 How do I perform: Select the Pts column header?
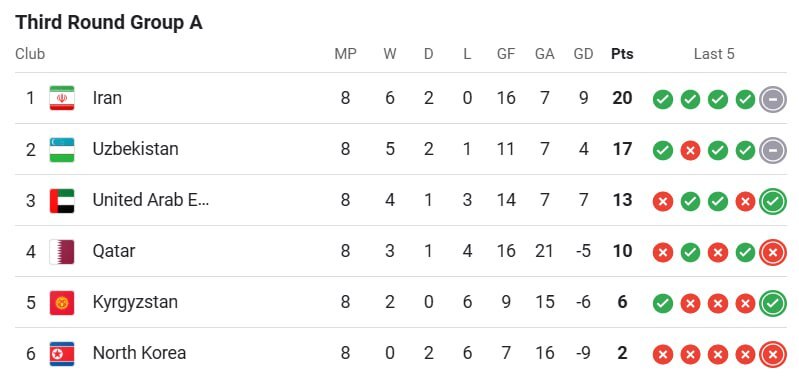pyautogui.click(x=622, y=54)
